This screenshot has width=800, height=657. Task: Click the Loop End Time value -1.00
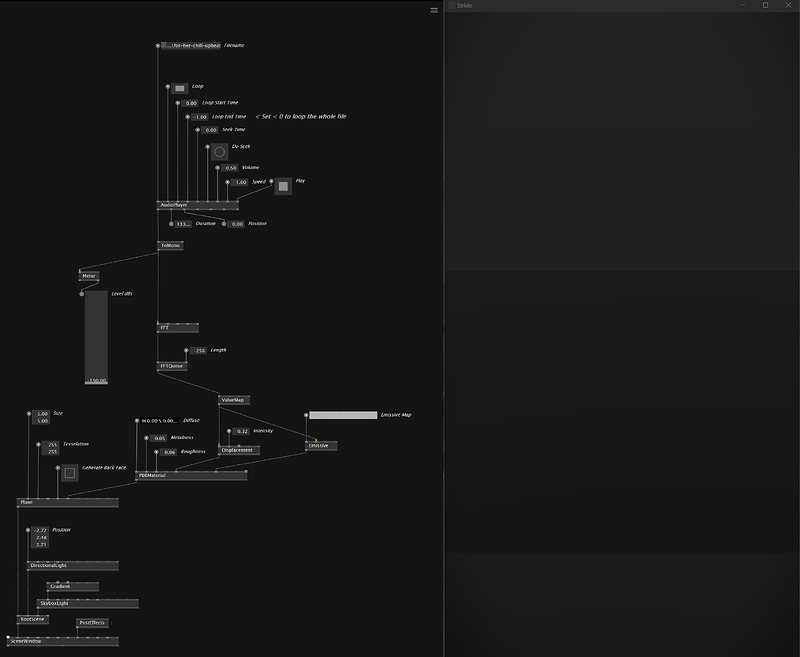pos(199,117)
